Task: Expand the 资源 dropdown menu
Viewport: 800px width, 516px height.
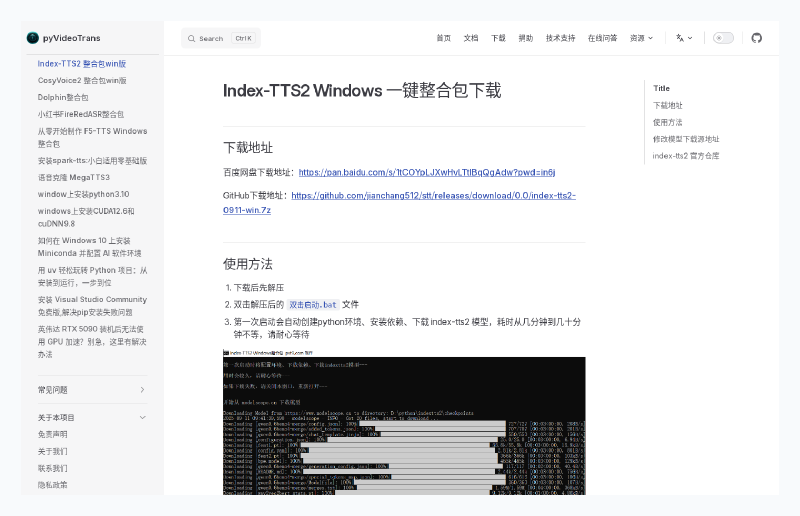Action: [641, 38]
